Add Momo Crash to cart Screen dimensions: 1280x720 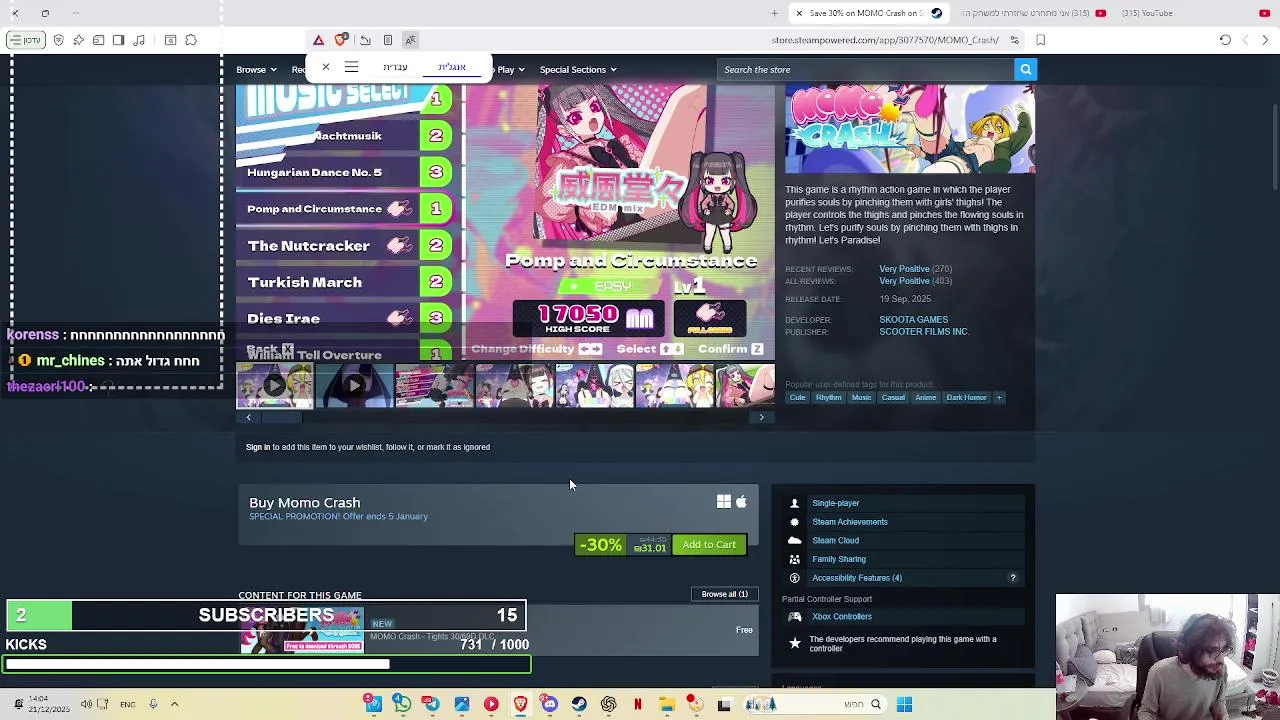click(x=709, y=545)
